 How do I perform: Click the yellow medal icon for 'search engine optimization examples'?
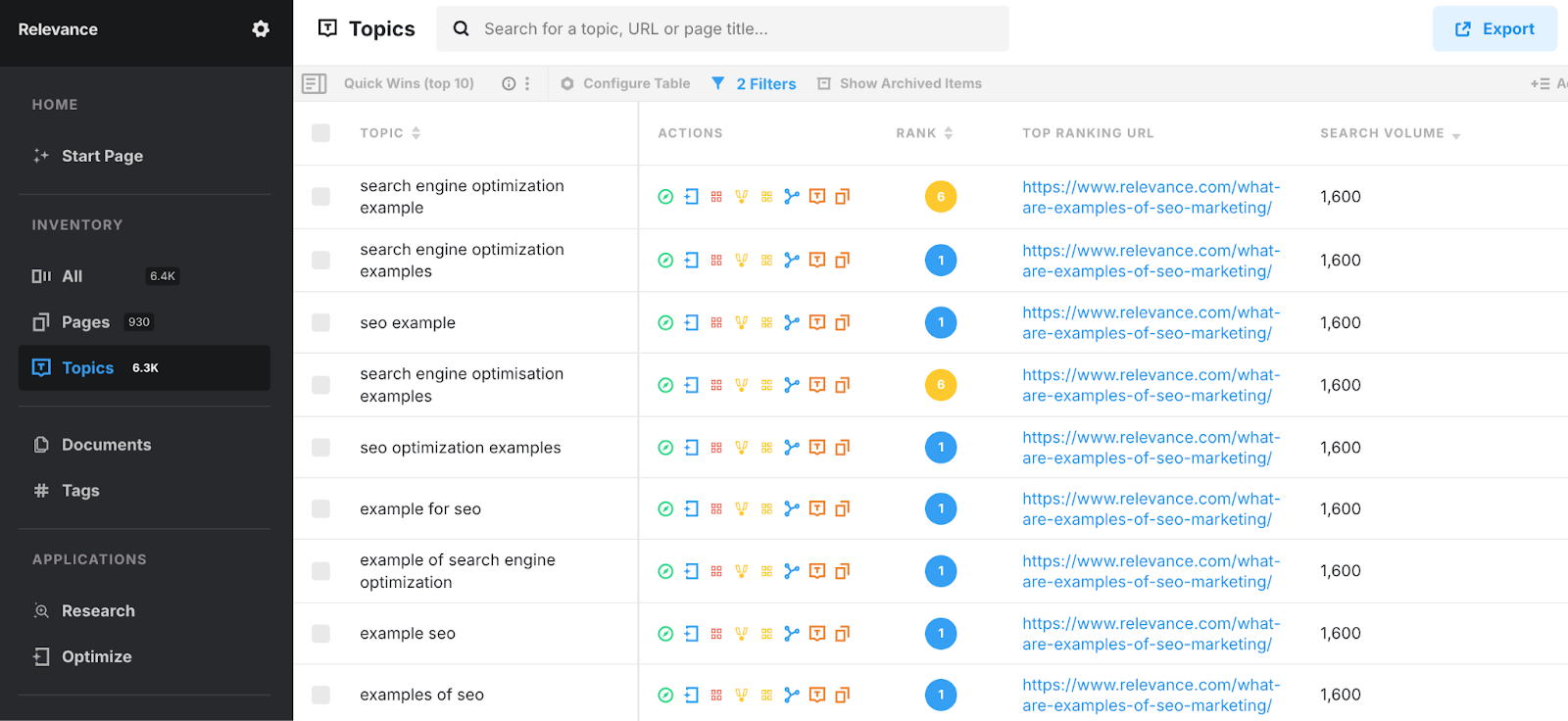pyautogui.click(x=742, y=260)
